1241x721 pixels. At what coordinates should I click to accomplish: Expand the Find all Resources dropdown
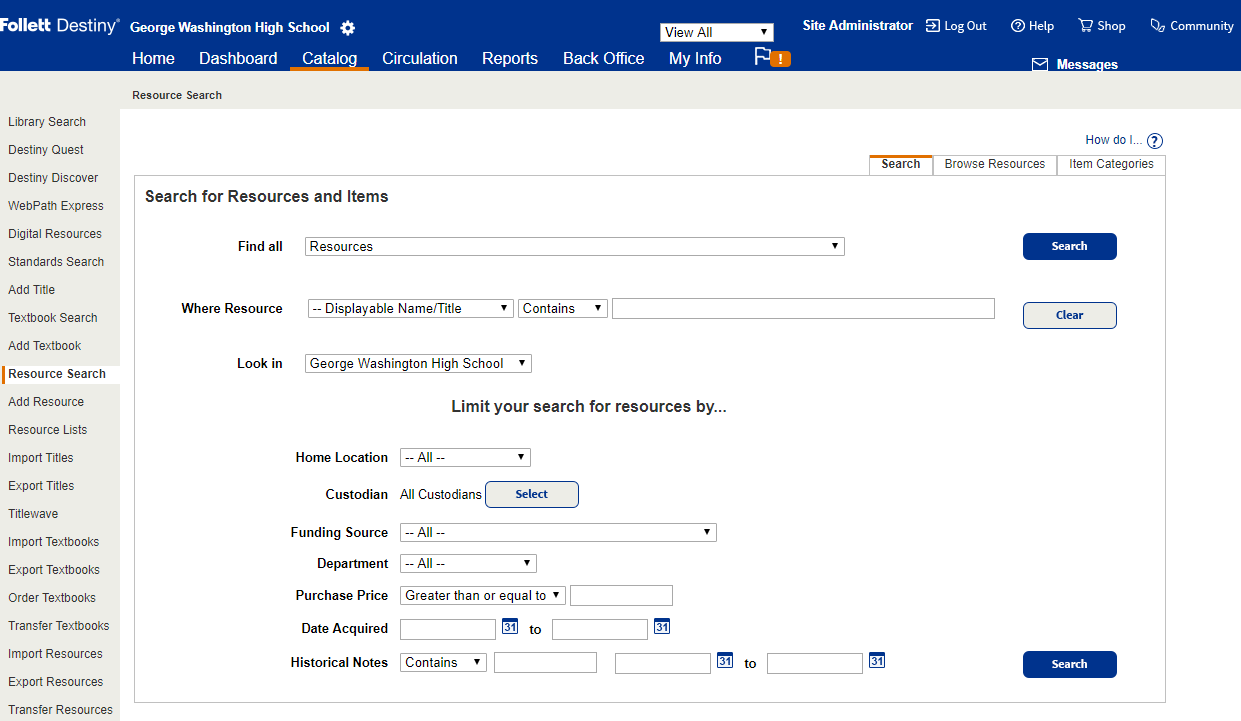click(x=574, y=246)
